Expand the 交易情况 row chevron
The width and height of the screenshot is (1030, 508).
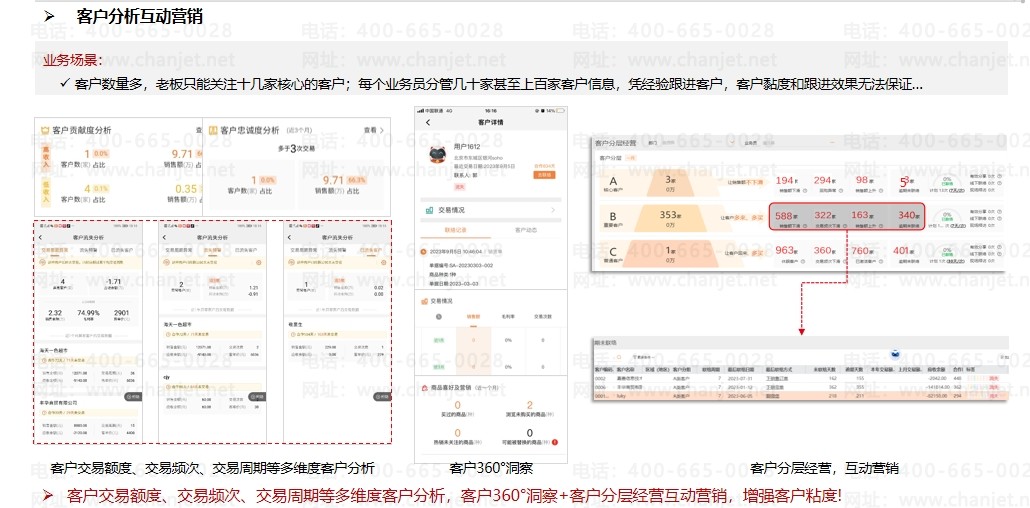[552, 210]
